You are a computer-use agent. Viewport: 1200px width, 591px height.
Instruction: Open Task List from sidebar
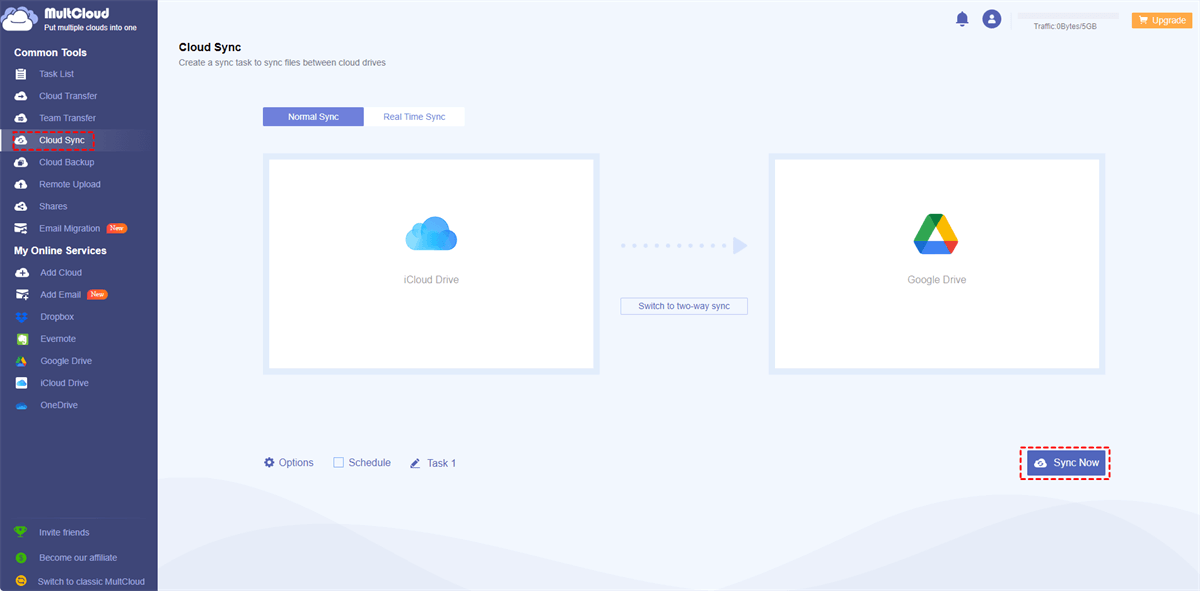point(56,74)
